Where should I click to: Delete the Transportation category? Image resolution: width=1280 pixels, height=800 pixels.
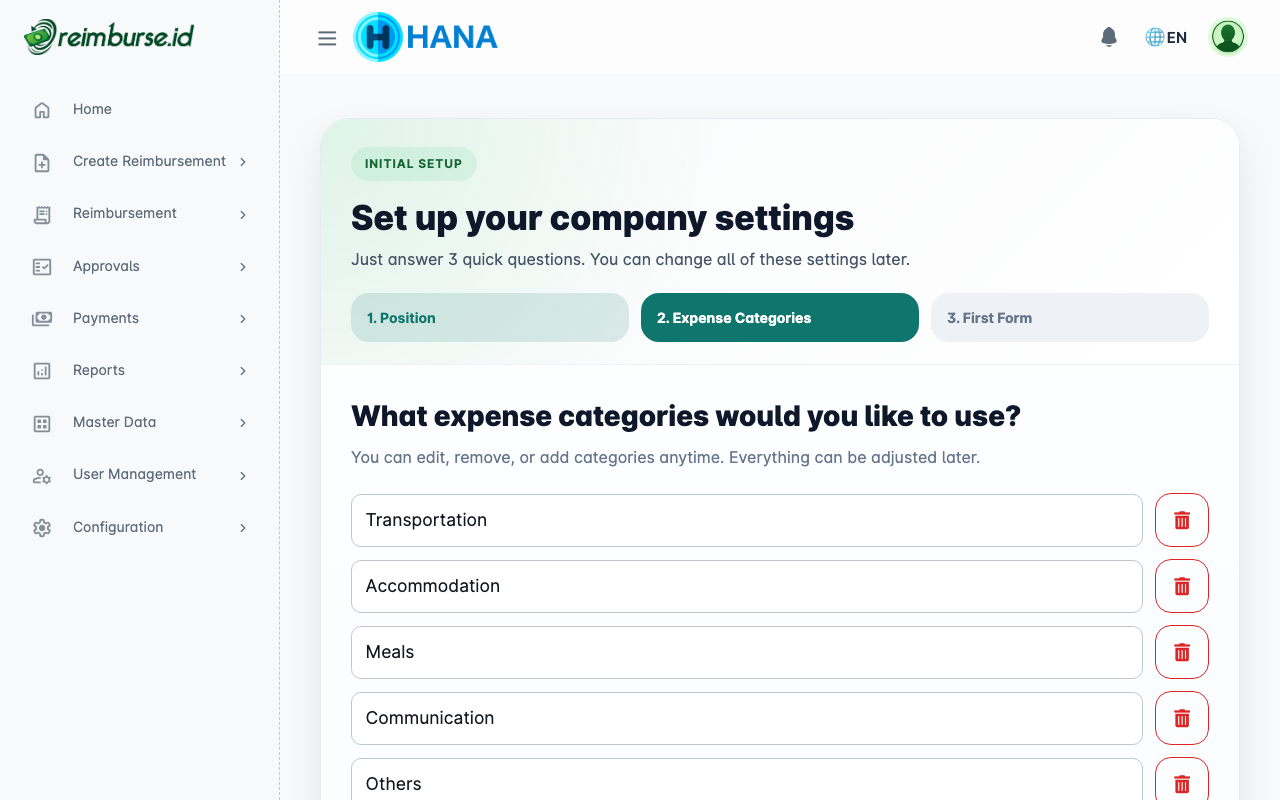click(1181, 520)
